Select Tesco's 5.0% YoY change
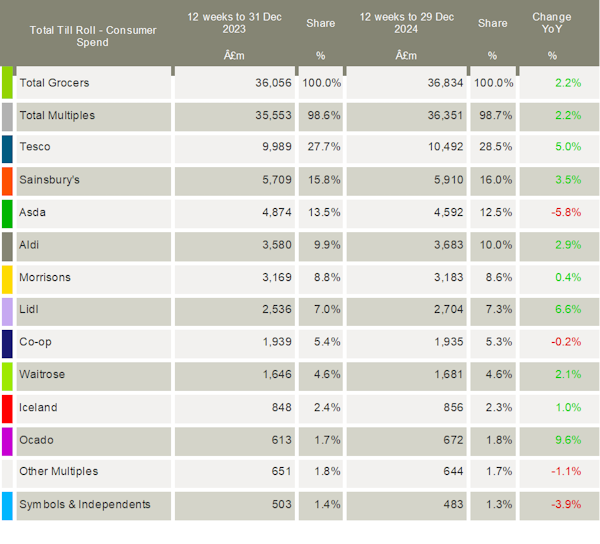This screenshot has width=600, height=544. 568,147
